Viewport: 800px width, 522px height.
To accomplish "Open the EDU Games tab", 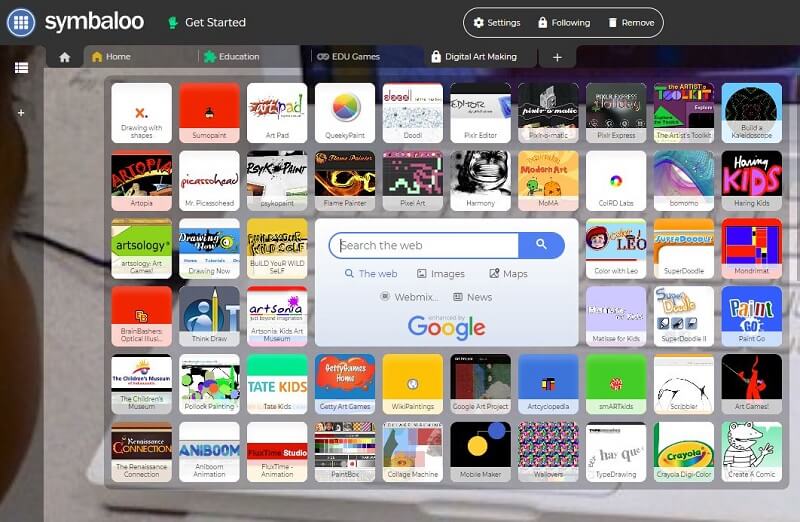I will tap(367, 57).
